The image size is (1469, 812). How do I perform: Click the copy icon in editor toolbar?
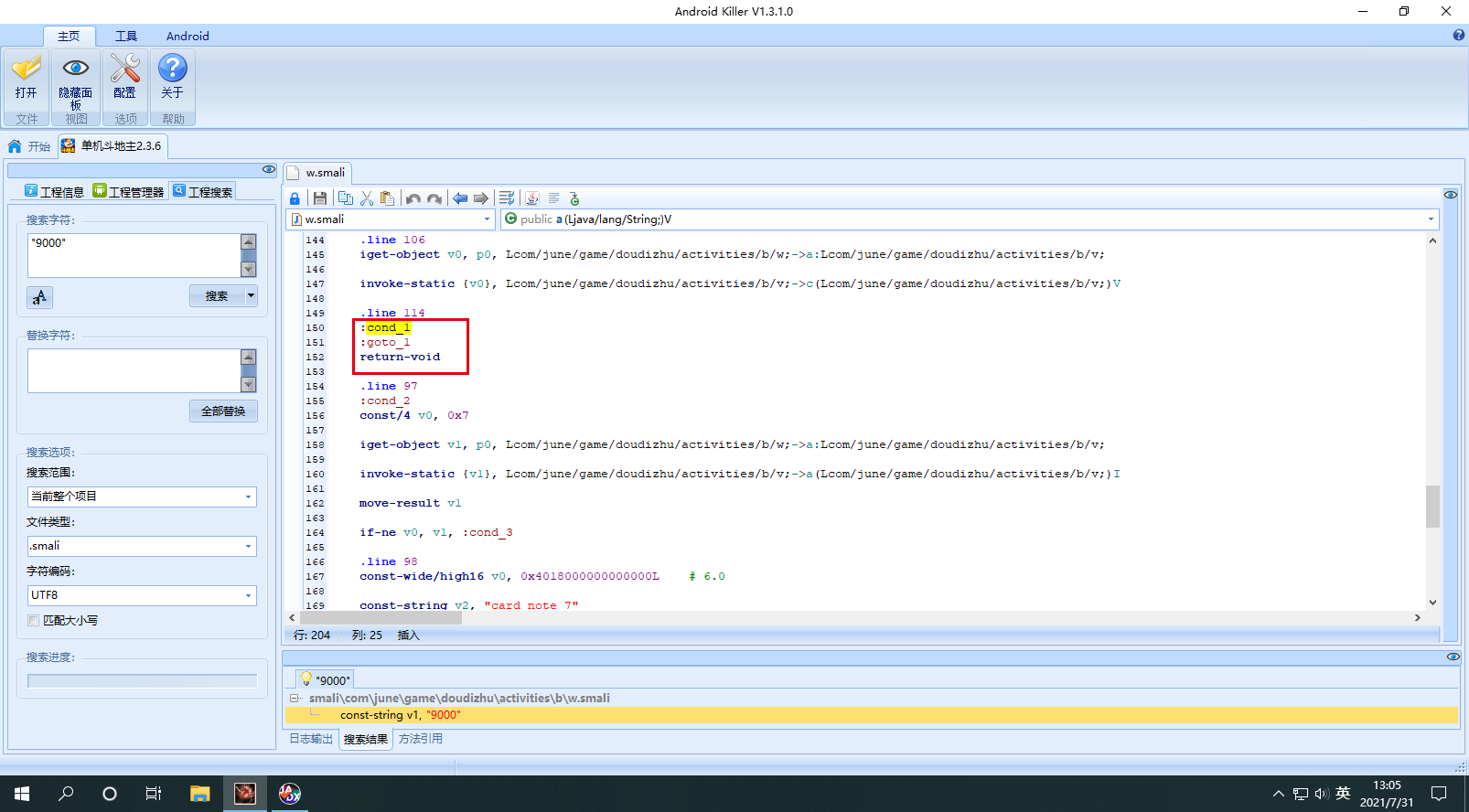click(x=345, y=198)
